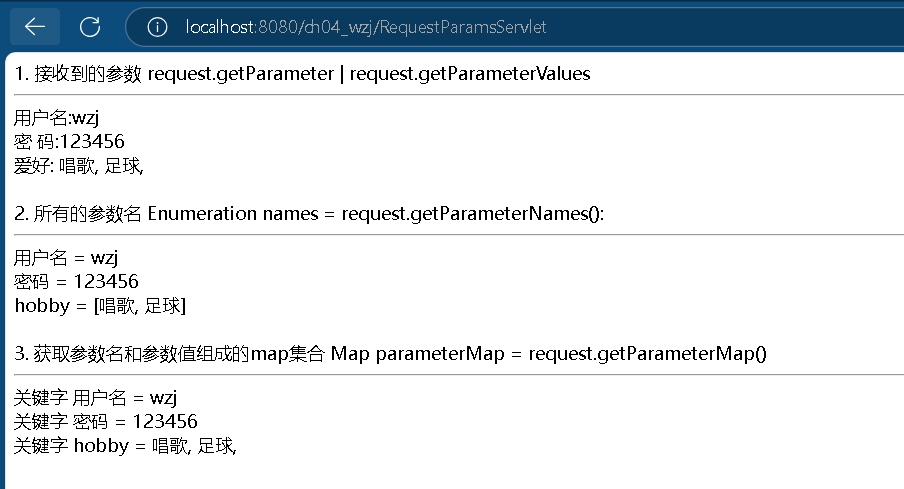Click the line 'hobby = [唱歌, 足球]'
The image size is (904, 489).
pos(101,306)
